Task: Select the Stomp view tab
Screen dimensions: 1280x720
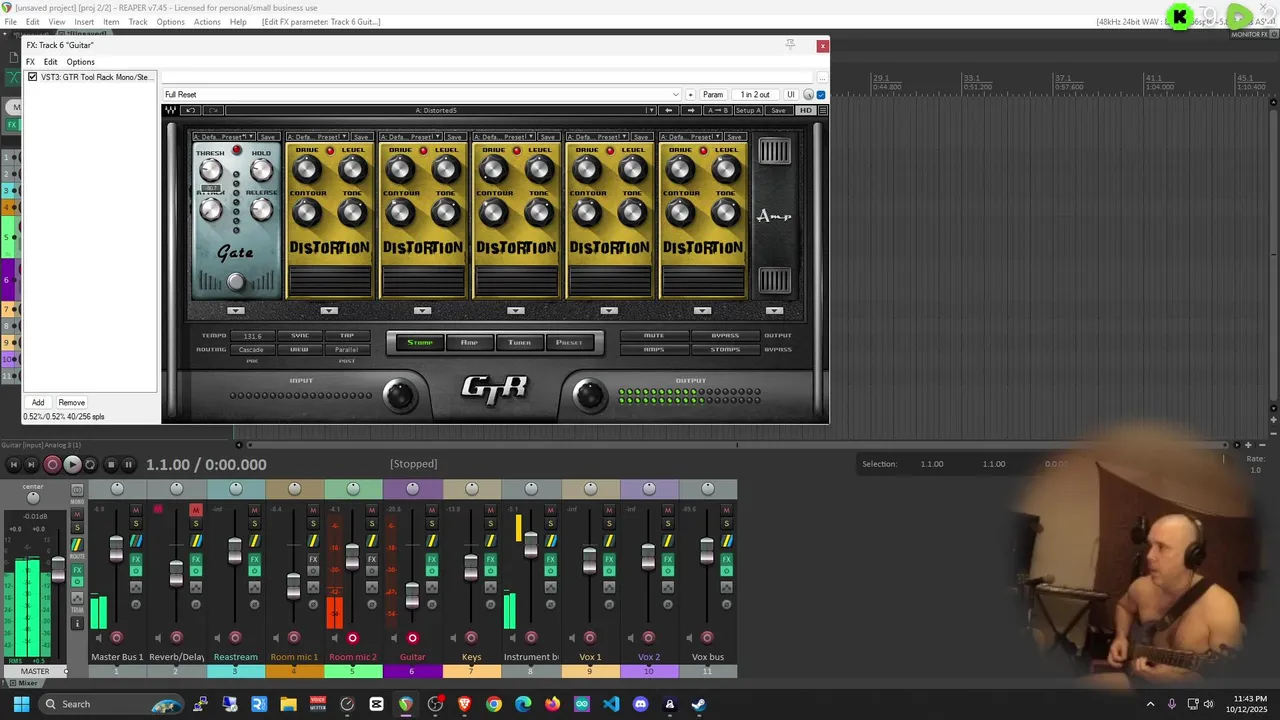Action: click(420, 342)
